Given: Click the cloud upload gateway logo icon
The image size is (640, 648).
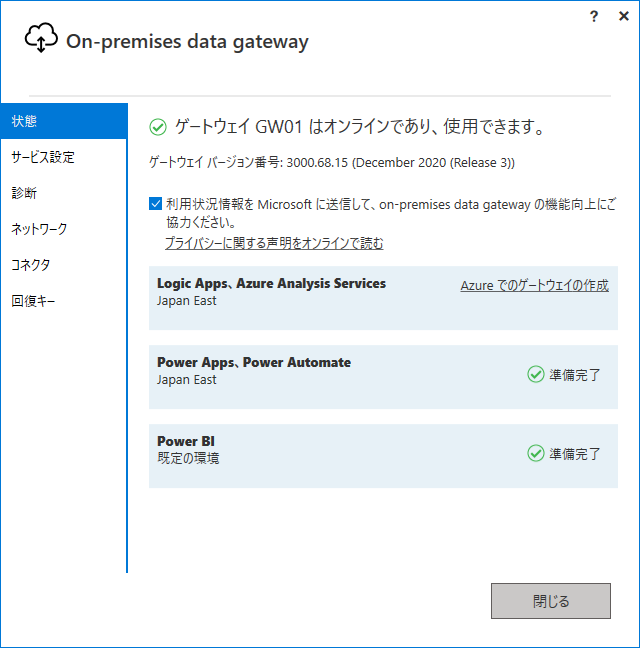Looking at the screenshot, I should [x=41, y=38].
